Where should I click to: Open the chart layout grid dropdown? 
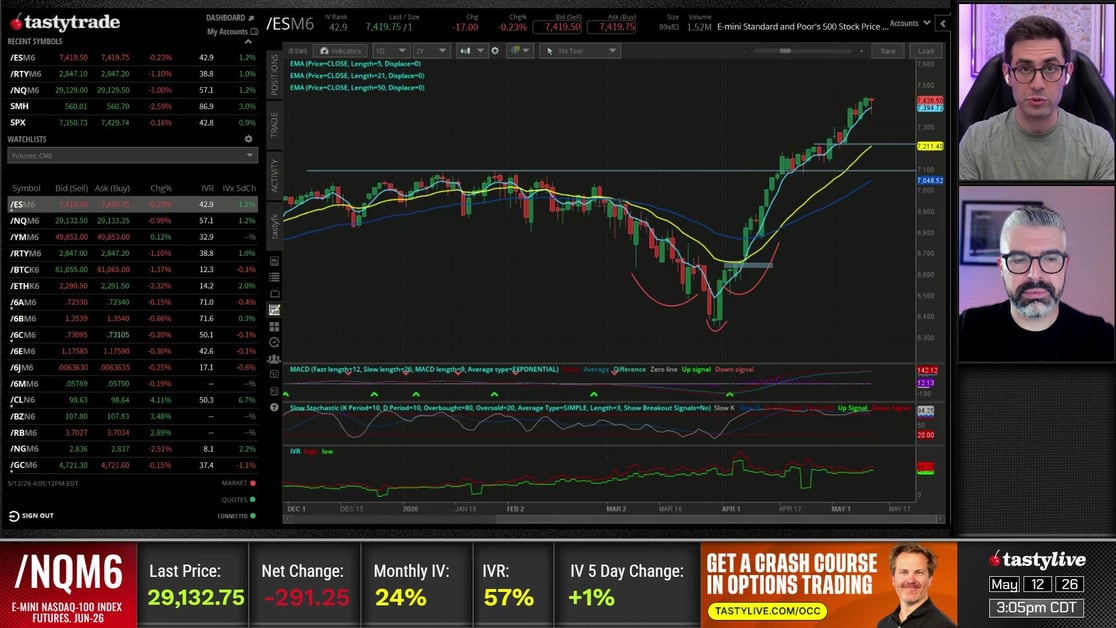pos(520,51)
